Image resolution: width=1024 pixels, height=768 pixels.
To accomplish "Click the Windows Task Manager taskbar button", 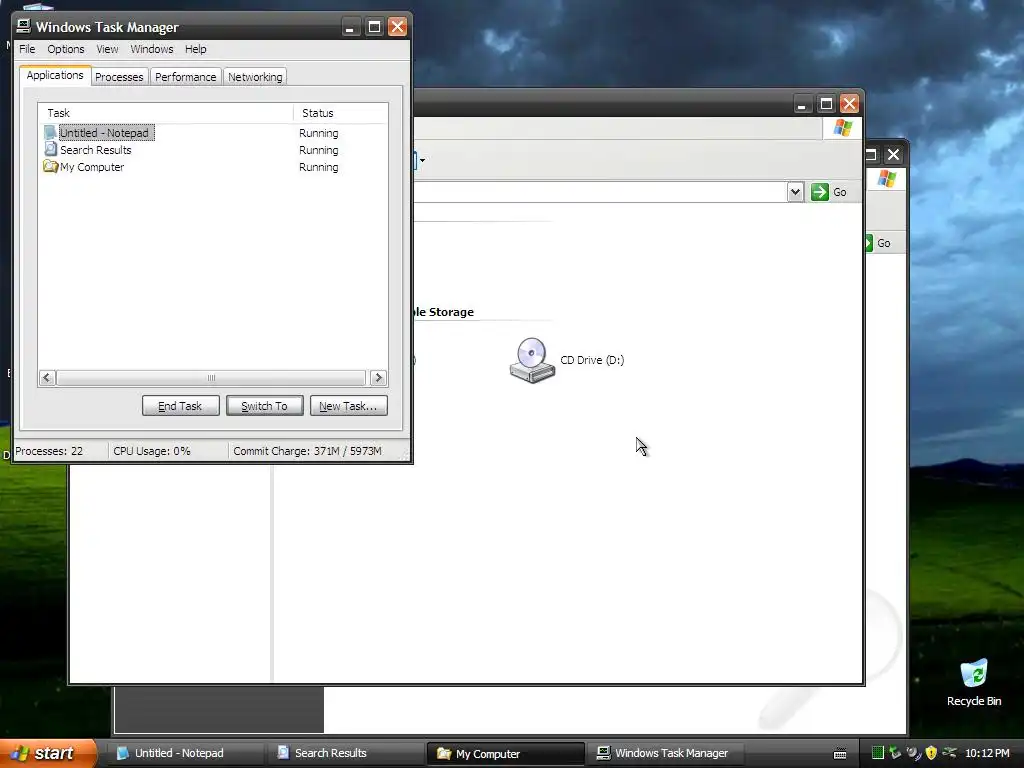I will (x=665, y=753).
